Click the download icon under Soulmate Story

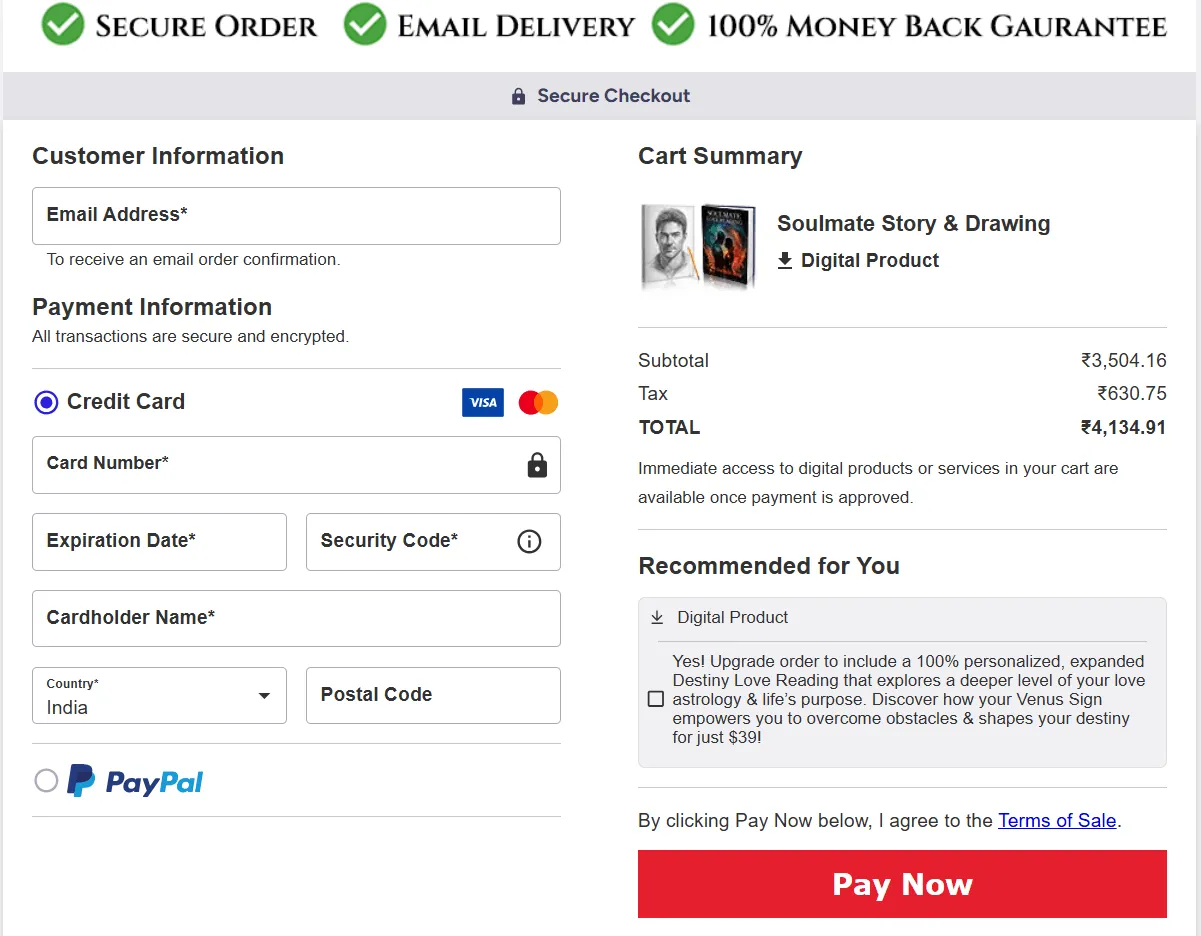point(785,260)
